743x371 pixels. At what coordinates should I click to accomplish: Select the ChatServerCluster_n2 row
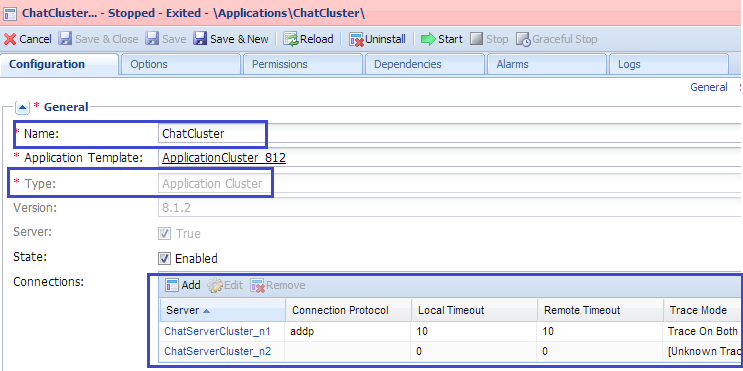point(451,352)
